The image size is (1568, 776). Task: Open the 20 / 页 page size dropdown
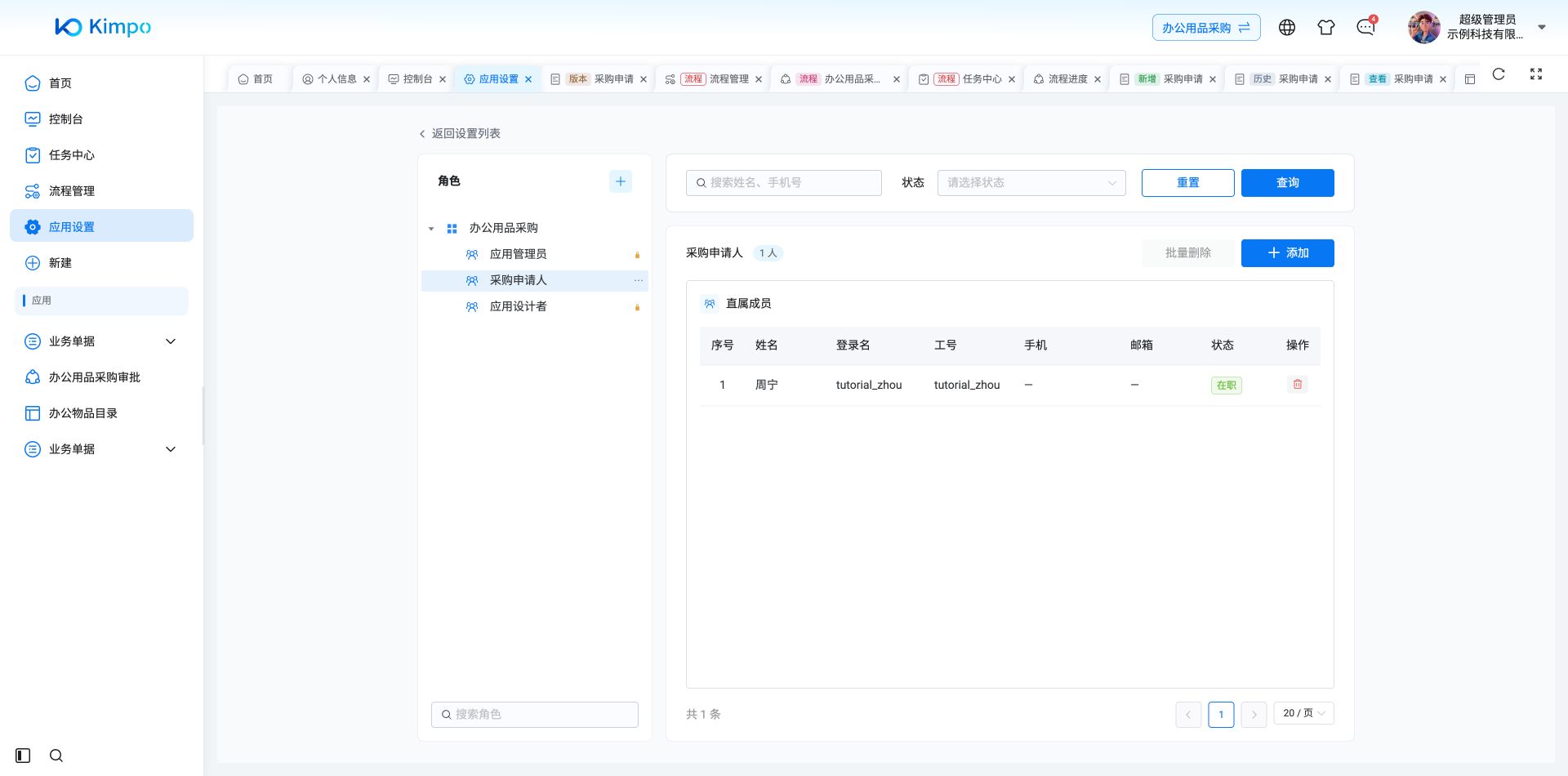1303,713
